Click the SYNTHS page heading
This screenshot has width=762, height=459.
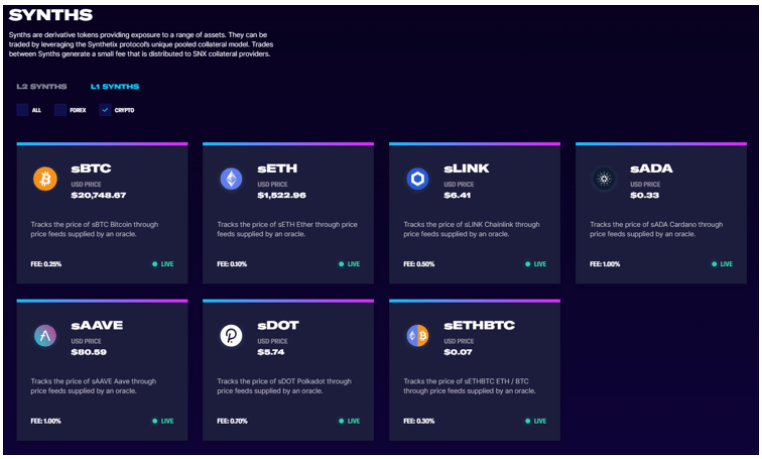[51, 15]
